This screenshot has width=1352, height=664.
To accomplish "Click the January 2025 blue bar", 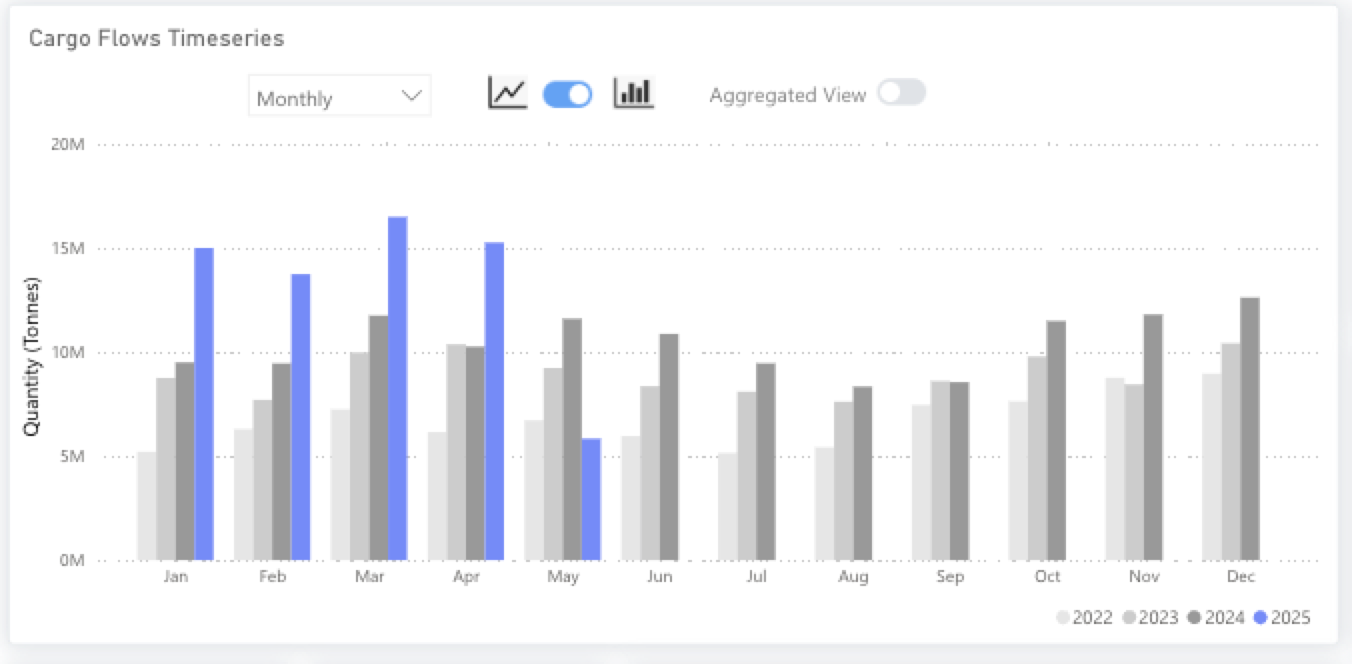I will 204,403.
